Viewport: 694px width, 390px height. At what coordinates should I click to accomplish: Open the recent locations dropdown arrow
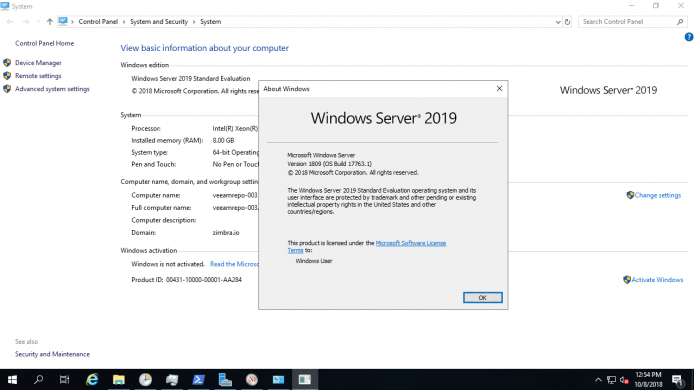pyautogui.click(x=38, y=22)
